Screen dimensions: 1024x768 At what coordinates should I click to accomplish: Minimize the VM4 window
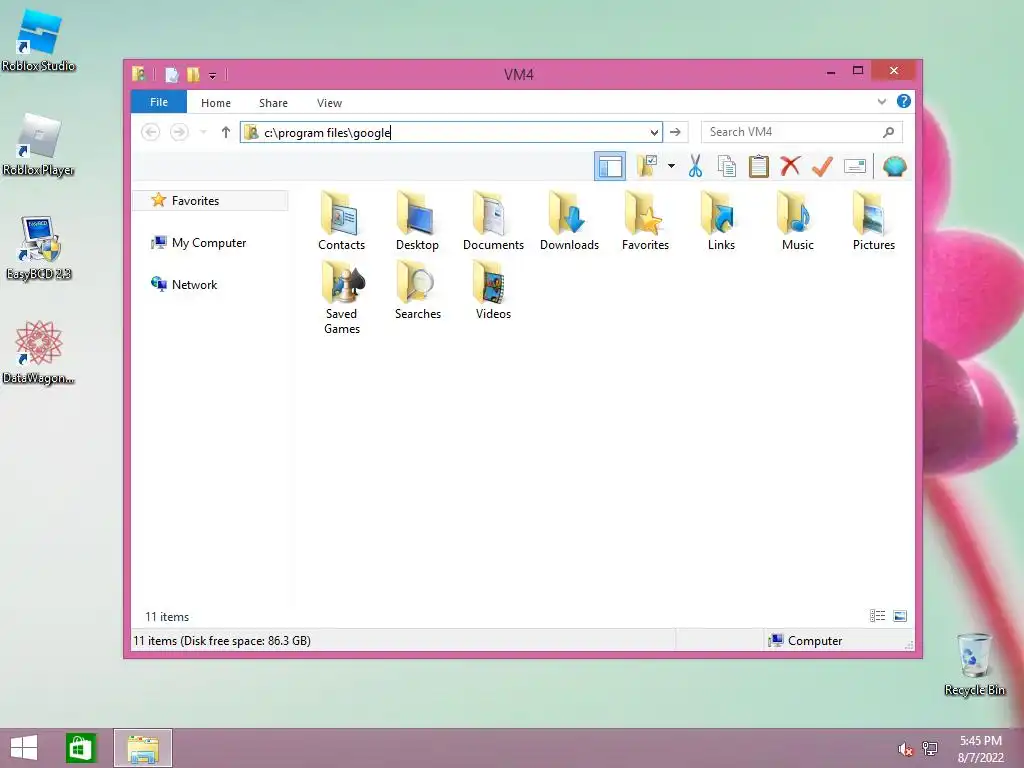coord(831,71)
